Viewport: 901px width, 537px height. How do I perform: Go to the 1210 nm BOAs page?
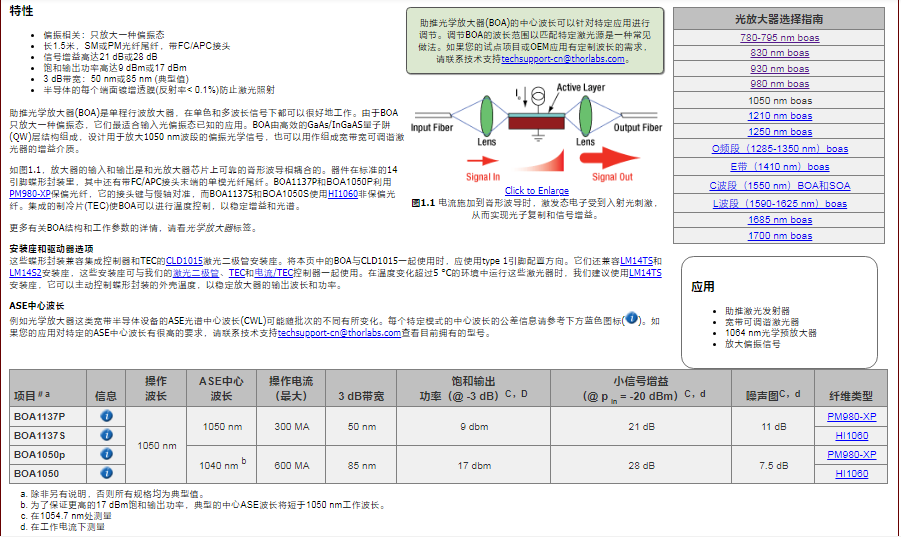coord(779,116)
